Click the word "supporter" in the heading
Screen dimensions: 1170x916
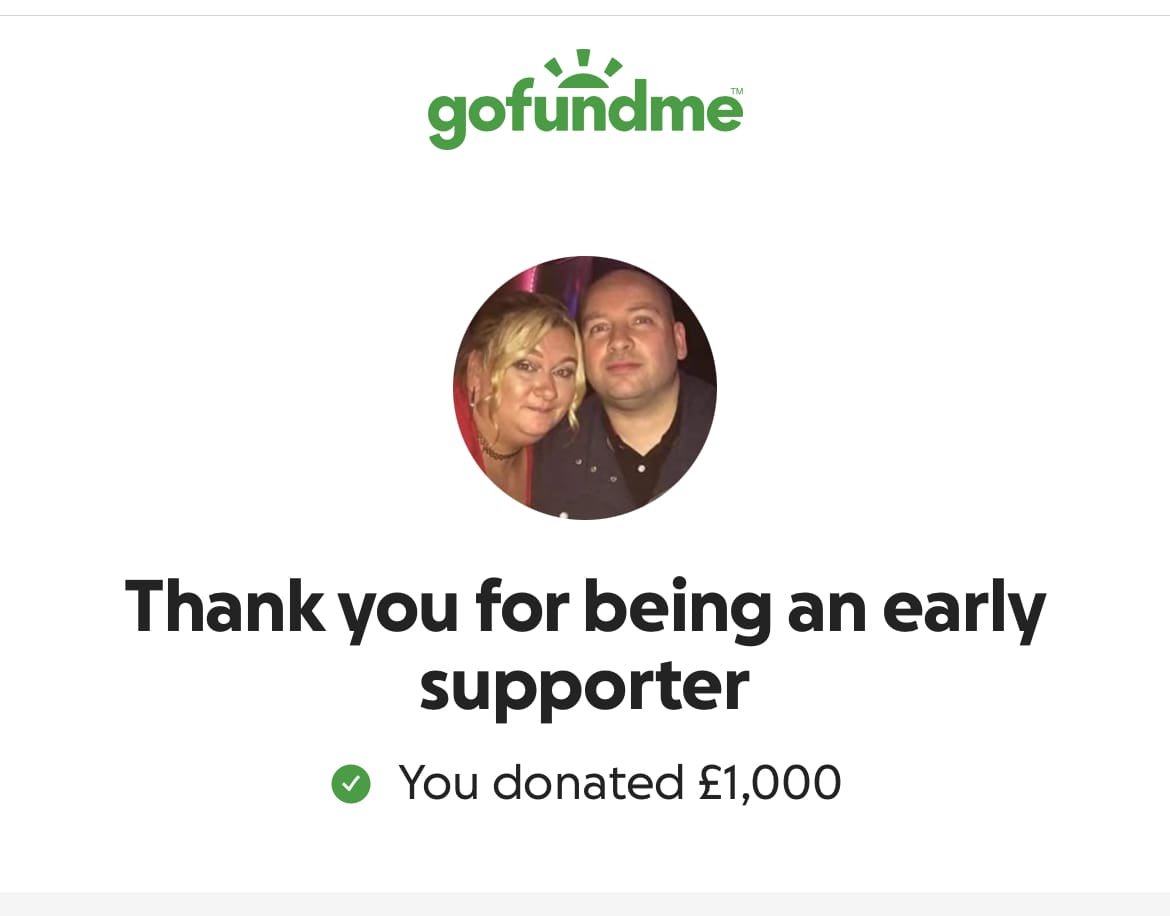click(585, 685)
